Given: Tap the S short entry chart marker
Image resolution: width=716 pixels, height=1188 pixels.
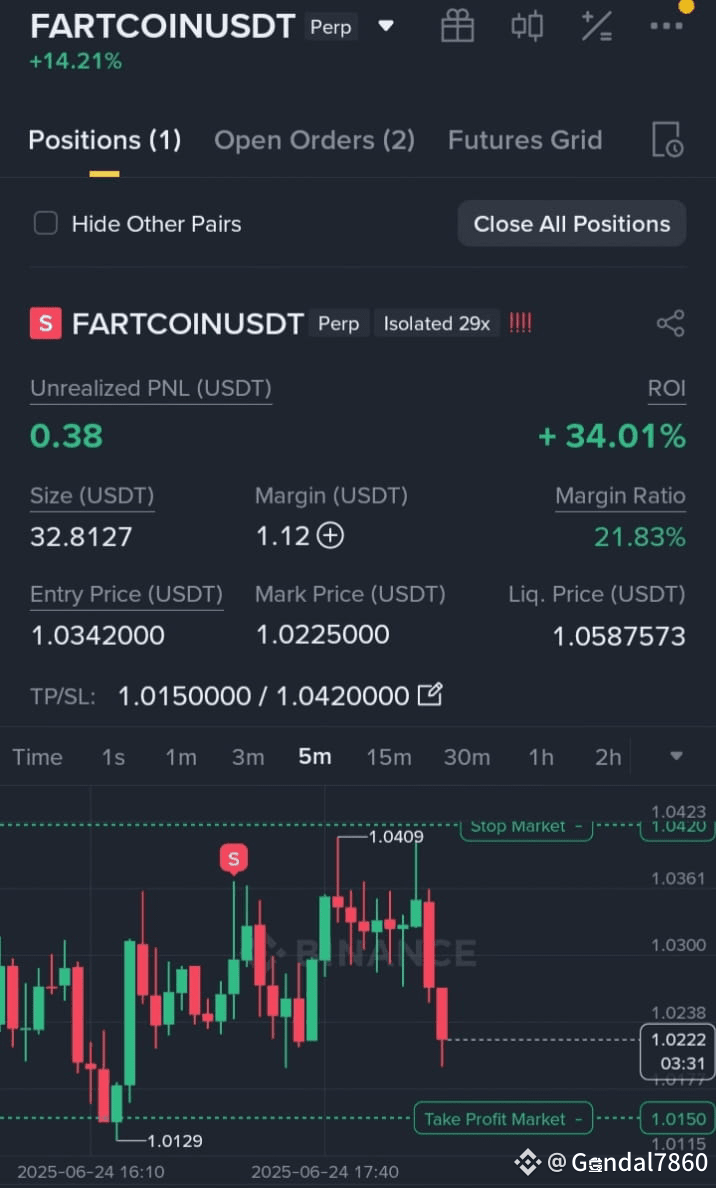Looking at the screenshot, I should 233,860.
